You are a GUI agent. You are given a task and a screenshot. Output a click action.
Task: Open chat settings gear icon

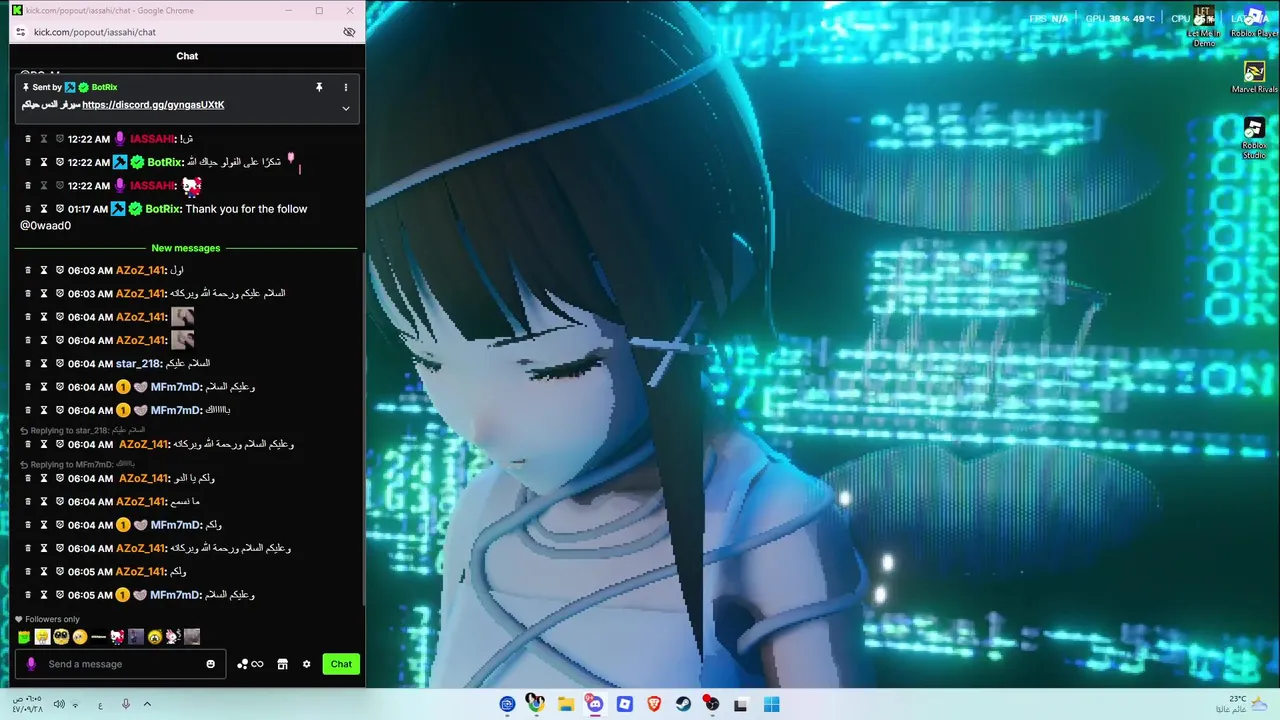(307, 664)
